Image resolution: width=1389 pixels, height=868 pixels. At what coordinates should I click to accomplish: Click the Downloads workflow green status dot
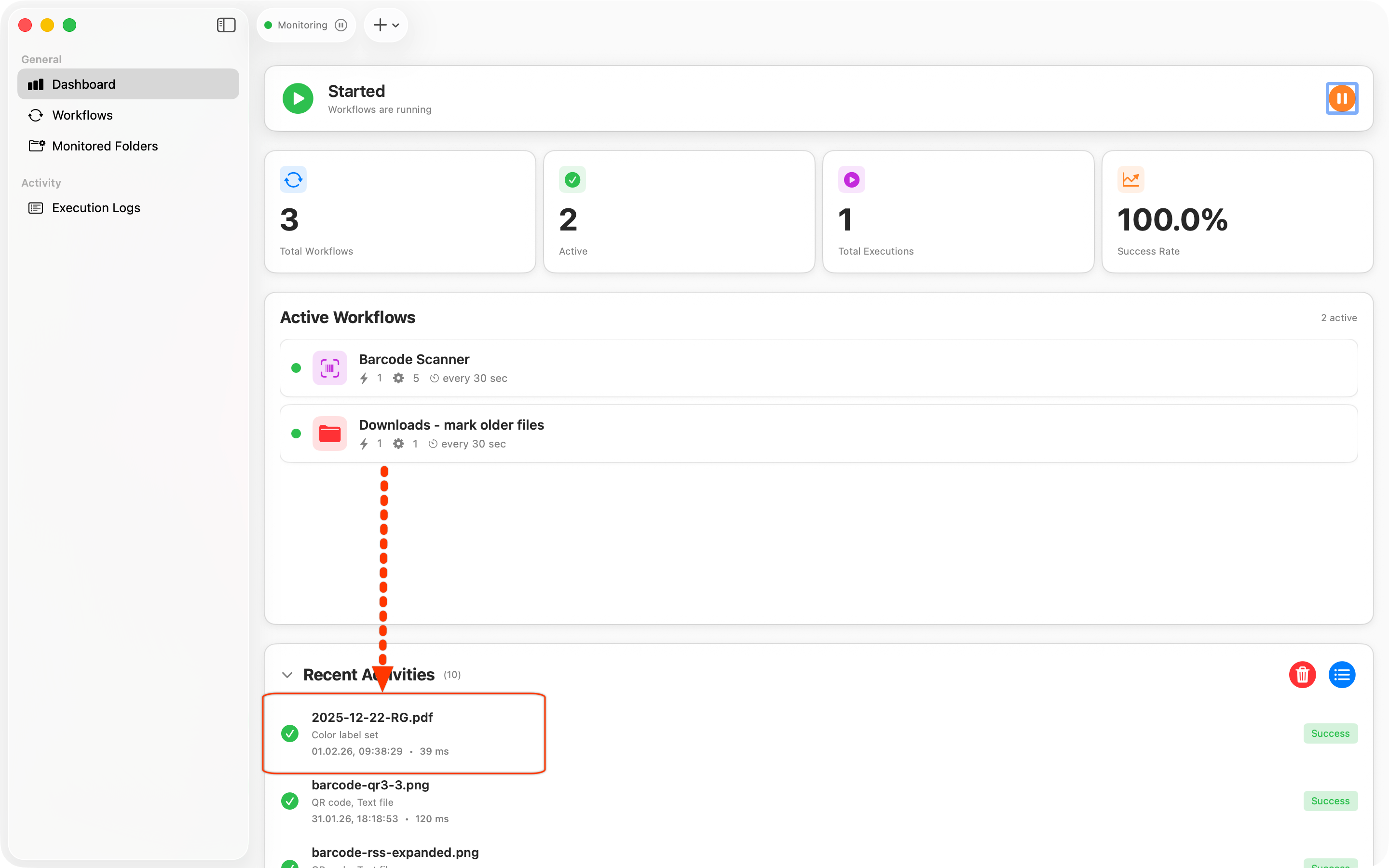pyautogui.click(x=296, y=434)
